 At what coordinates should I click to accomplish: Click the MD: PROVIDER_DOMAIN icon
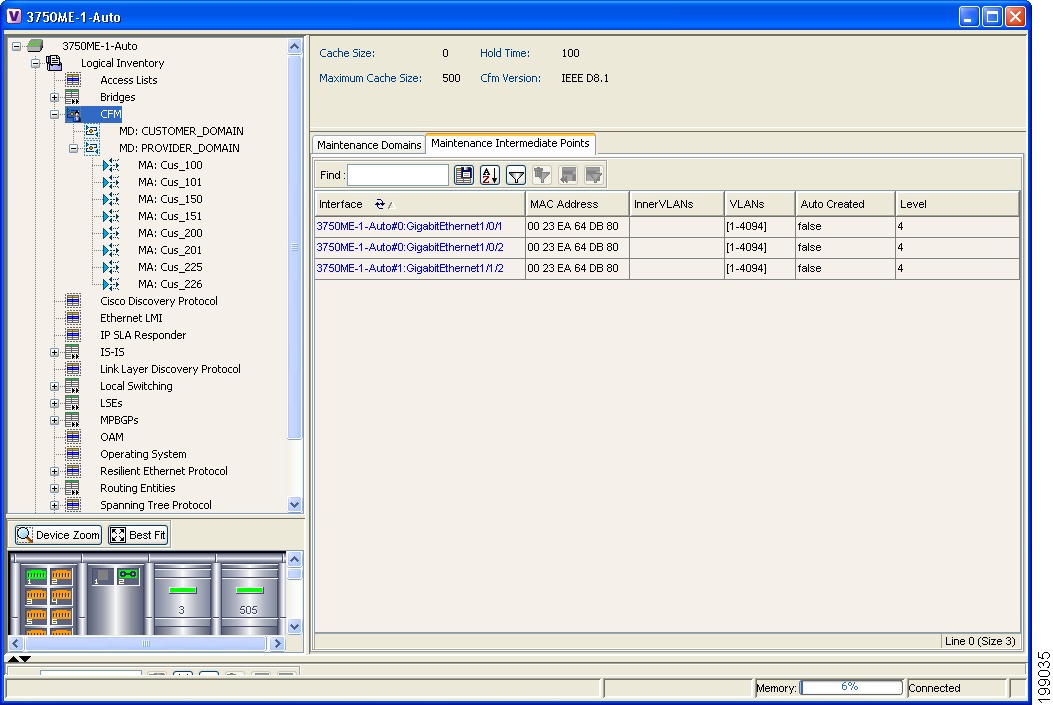coord(92,148)
